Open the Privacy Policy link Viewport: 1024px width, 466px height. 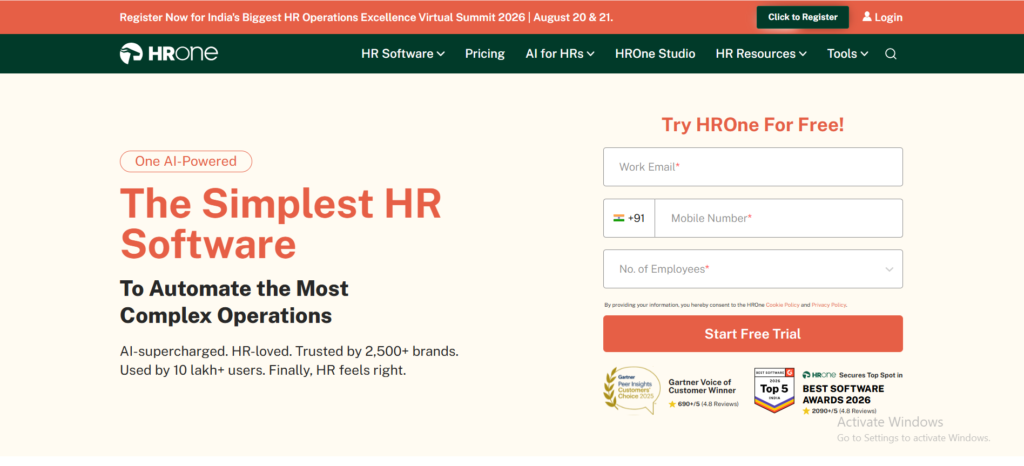(829, 305)
